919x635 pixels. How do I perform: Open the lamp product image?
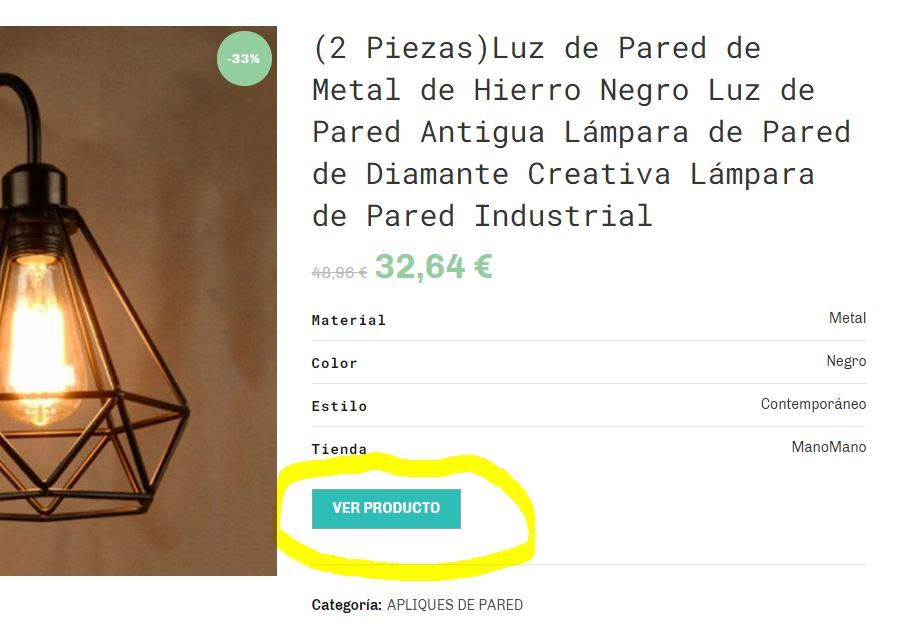click(x=138, y=301)
